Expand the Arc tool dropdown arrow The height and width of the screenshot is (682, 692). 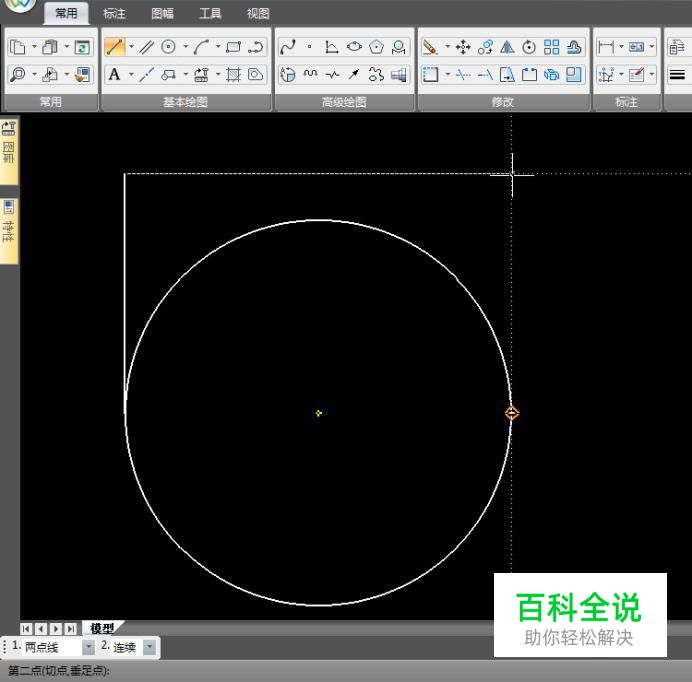218,47
